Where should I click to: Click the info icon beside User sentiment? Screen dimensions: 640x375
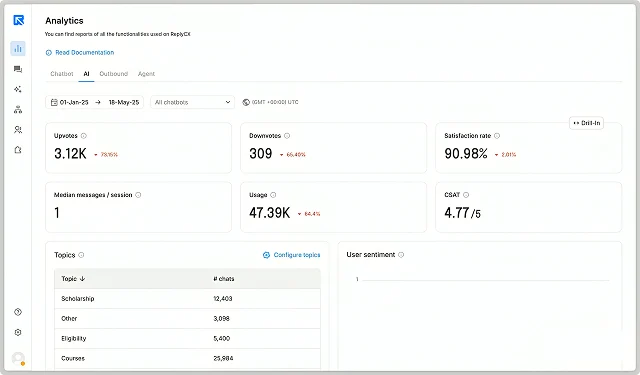(401, 255)
